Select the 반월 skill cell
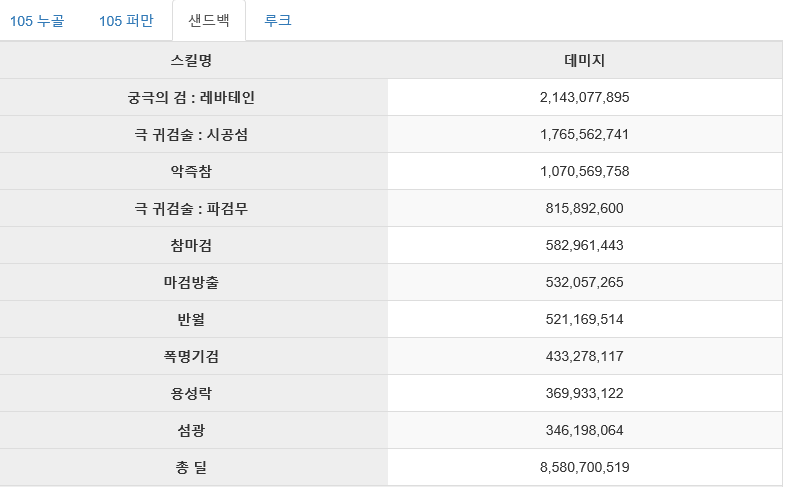The image size is (785, 487). (x=191, y=319)
